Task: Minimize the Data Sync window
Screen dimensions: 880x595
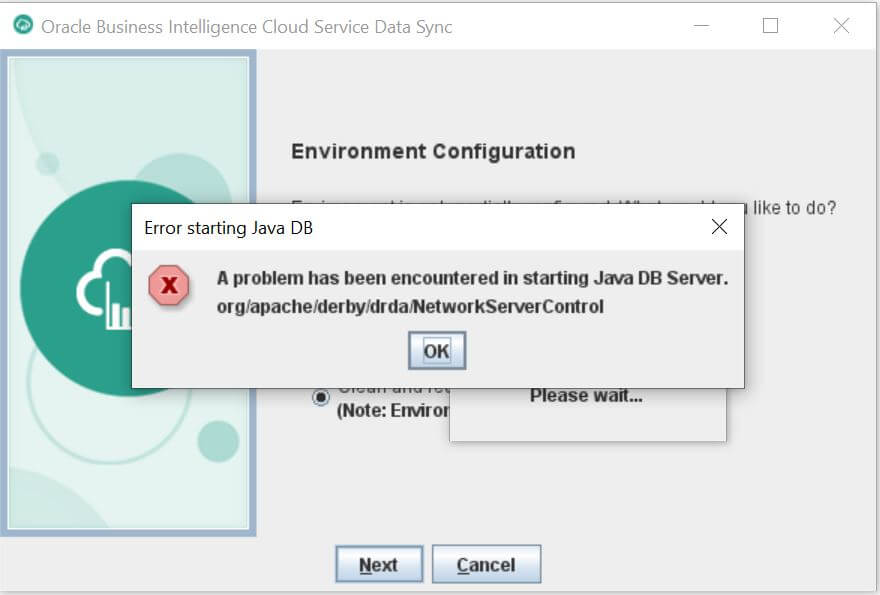Action: (x=701, y=26)
